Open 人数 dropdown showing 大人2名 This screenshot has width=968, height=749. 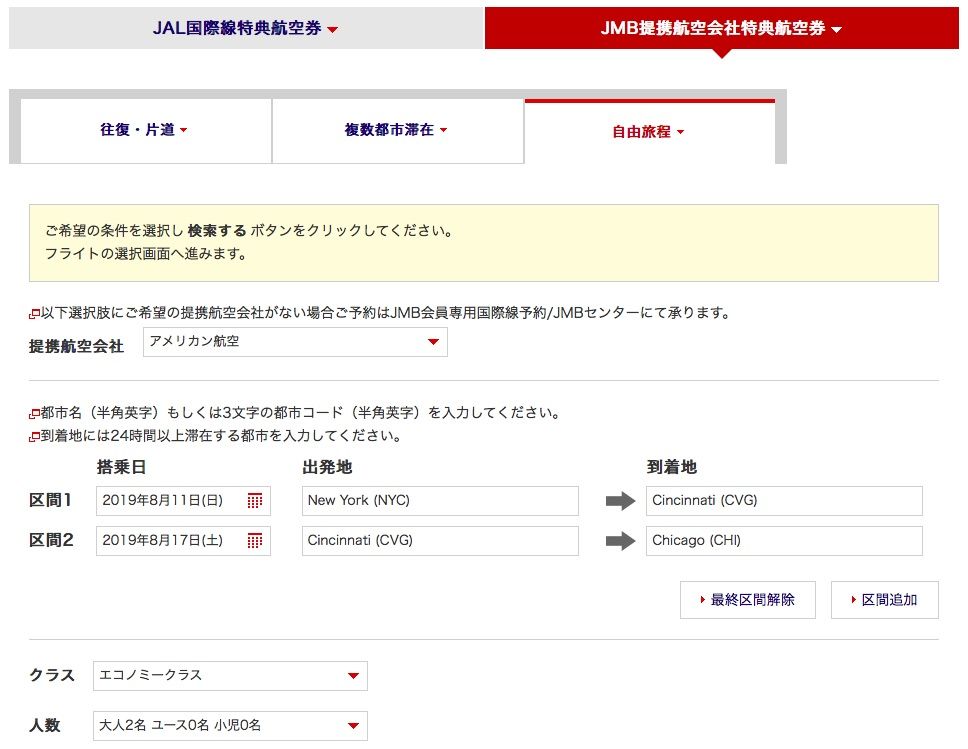pos(230,726)
